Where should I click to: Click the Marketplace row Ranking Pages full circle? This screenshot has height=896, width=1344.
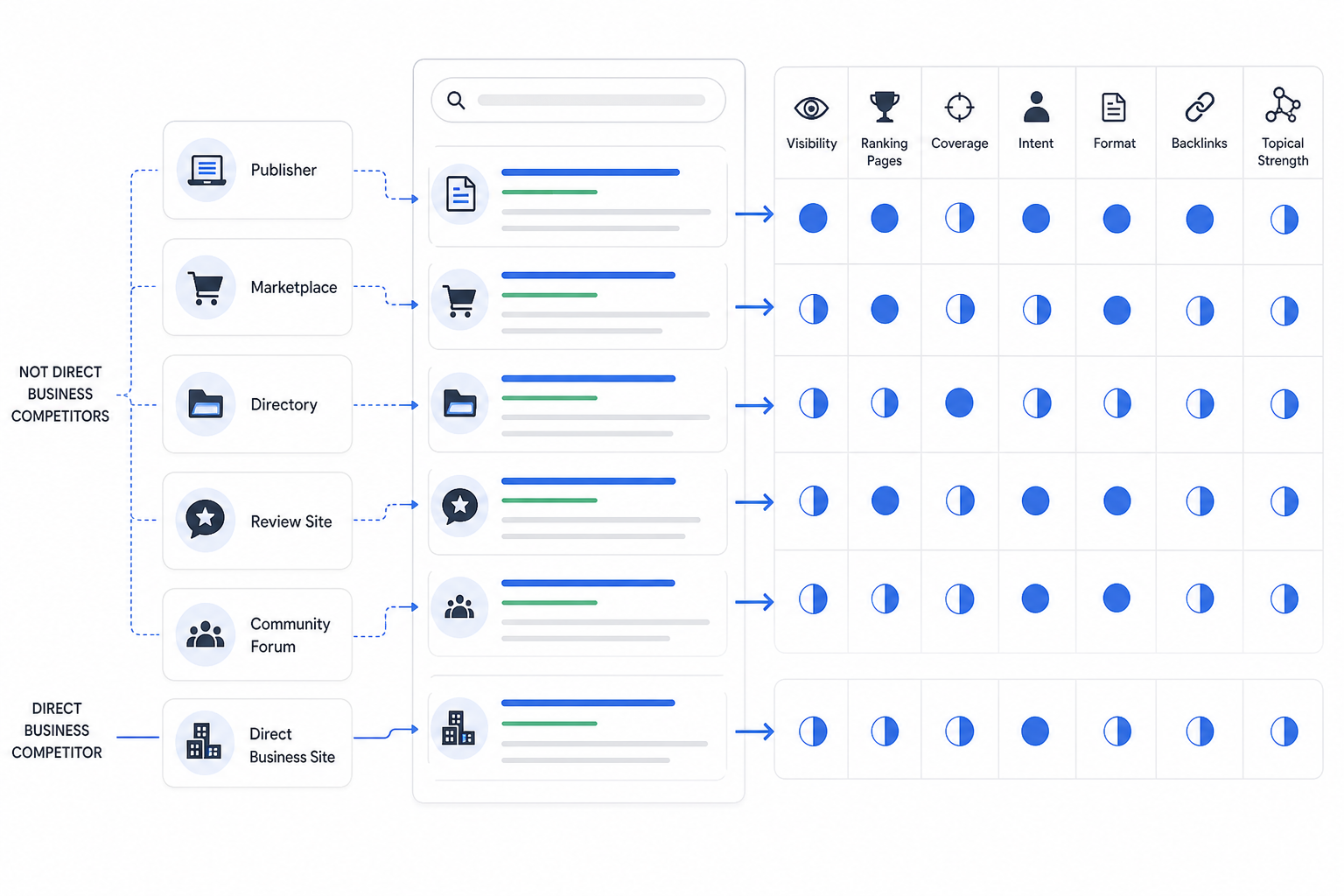tap(885, 309)
